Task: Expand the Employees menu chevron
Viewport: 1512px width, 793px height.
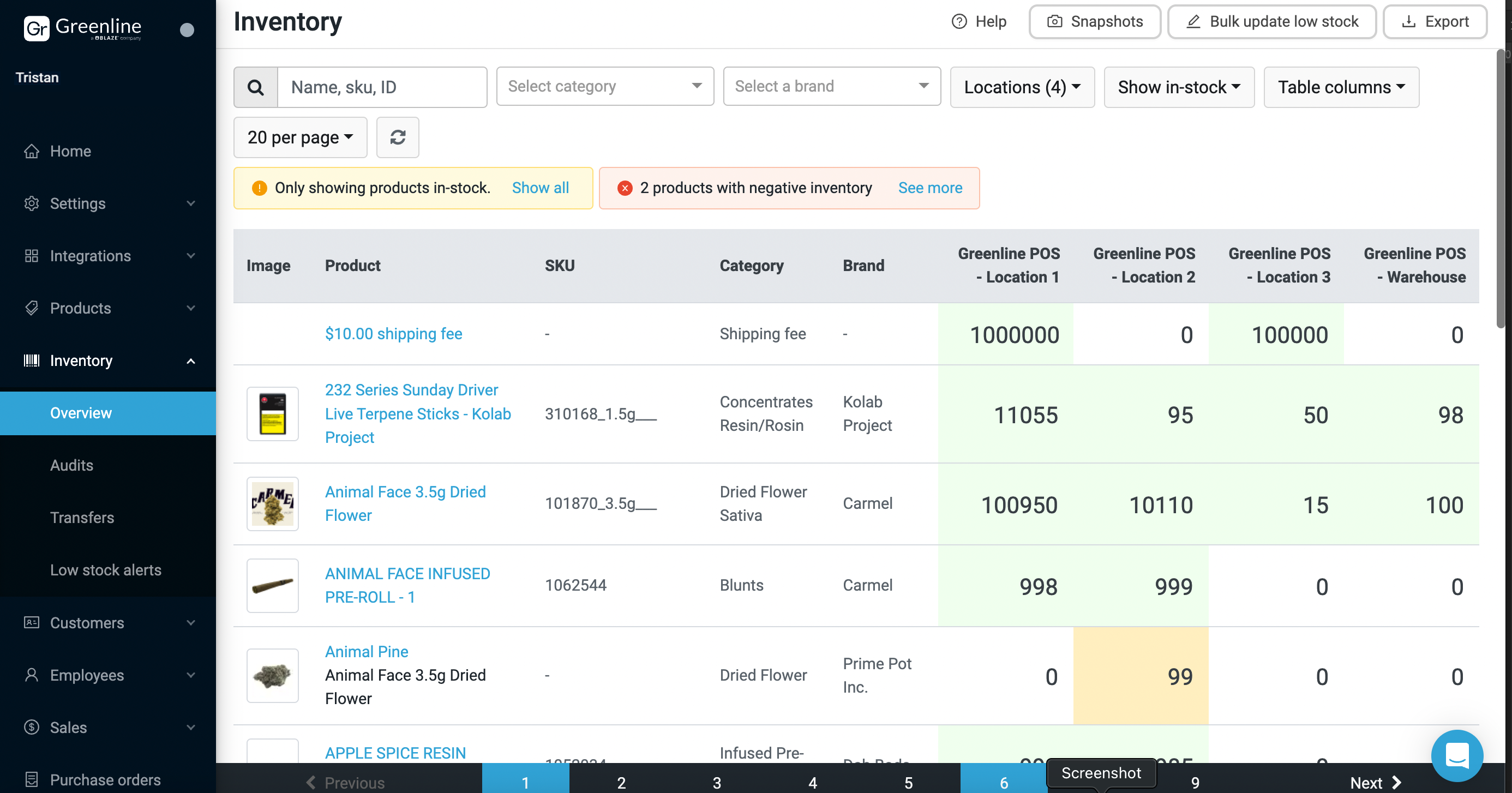Action: coord(191,675)
